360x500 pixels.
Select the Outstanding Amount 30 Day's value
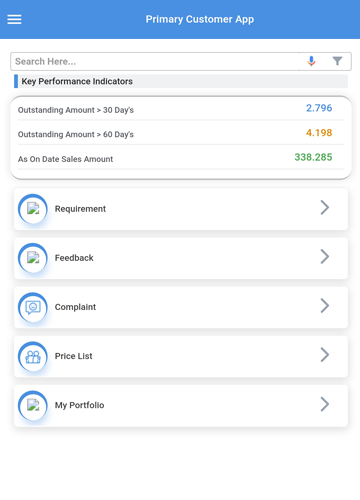pyautogui.click(x=319, y=108)
